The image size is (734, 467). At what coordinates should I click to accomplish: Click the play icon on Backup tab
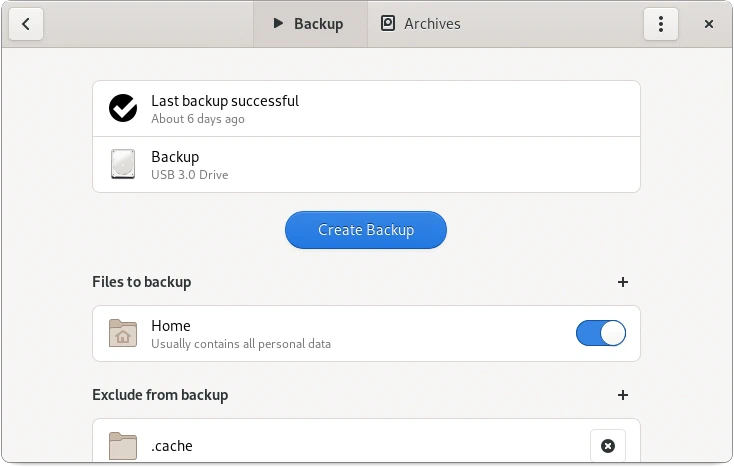click(277, 24)
